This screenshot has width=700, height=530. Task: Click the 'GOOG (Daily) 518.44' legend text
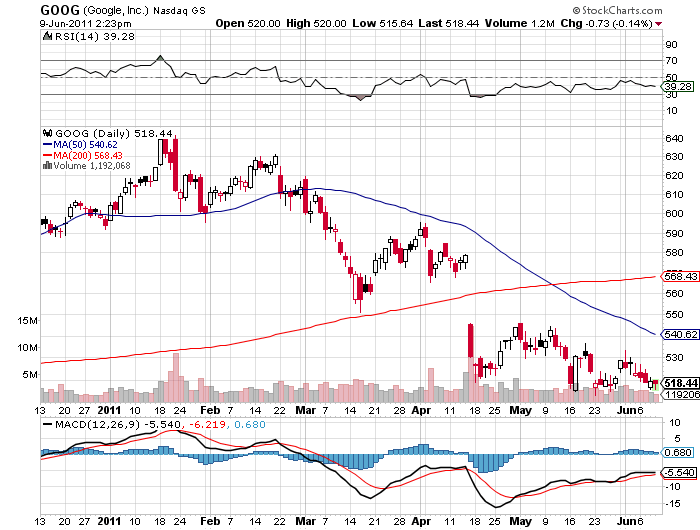[114, 133]
